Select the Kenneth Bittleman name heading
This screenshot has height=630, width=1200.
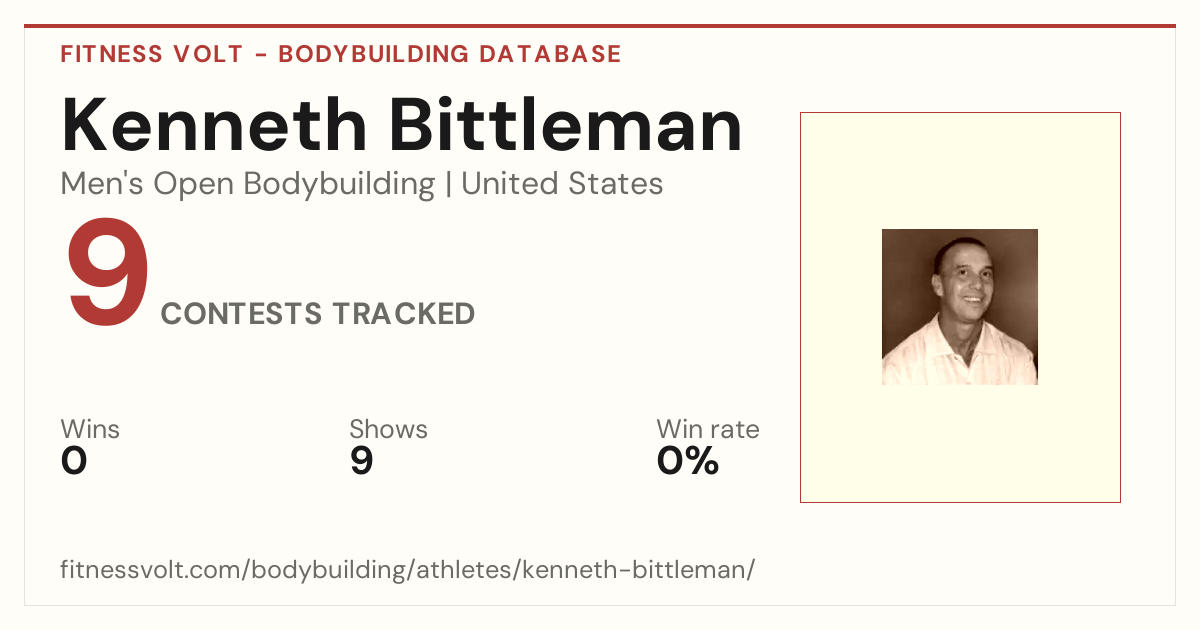coord(402,124)
